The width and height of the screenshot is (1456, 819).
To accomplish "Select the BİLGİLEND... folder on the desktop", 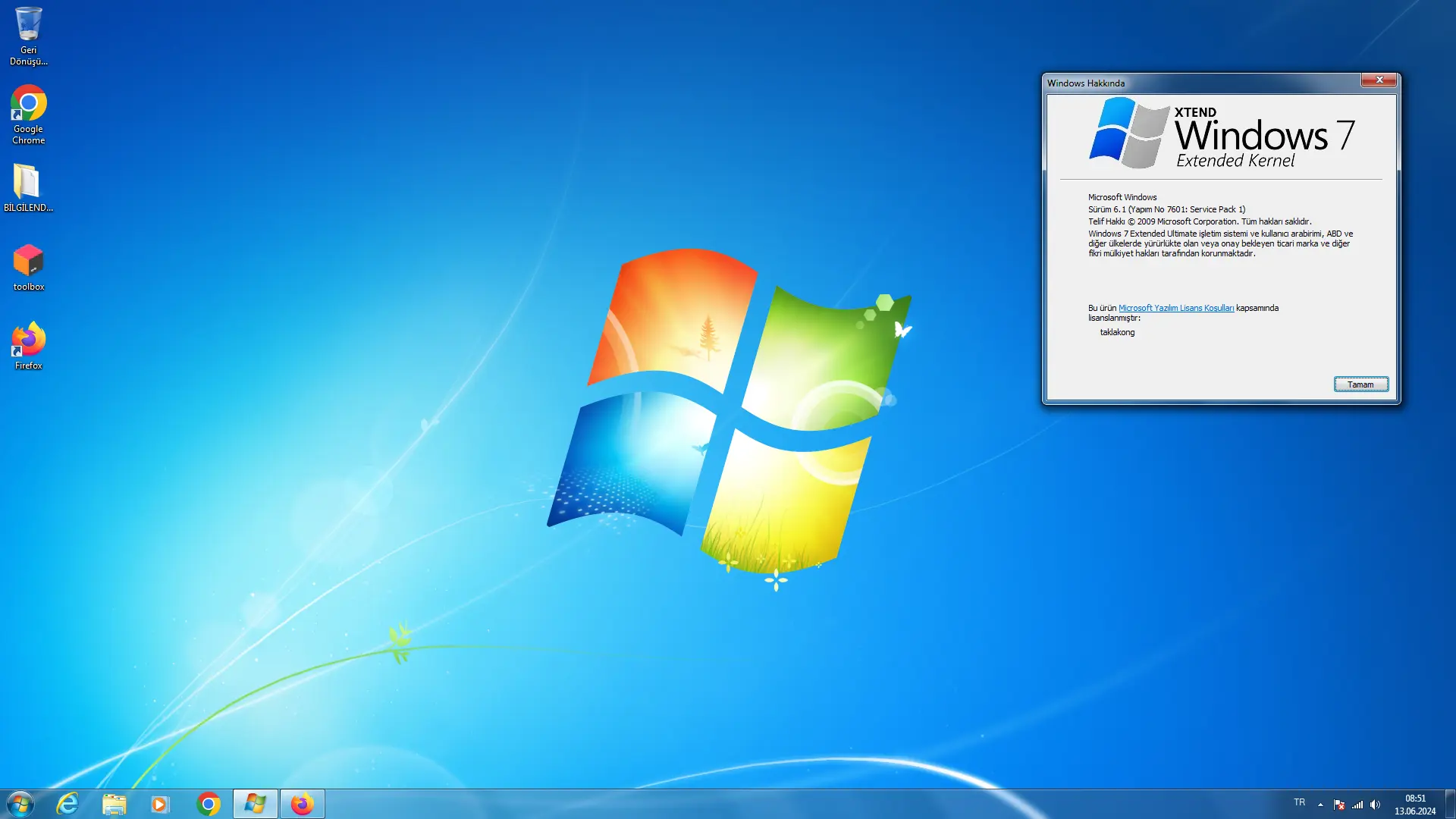I will tap(28, 187).
